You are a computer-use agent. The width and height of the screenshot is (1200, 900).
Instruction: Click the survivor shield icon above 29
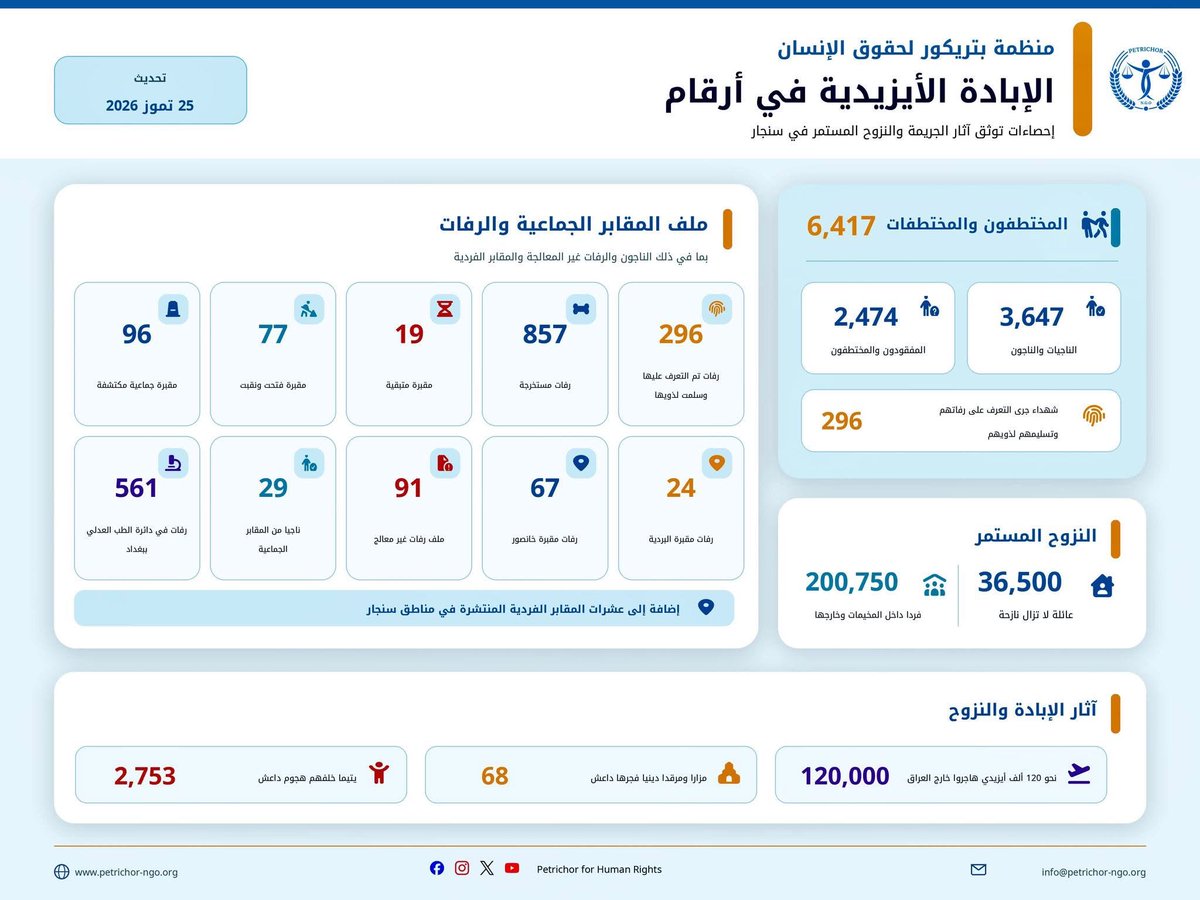click(309, 463)
